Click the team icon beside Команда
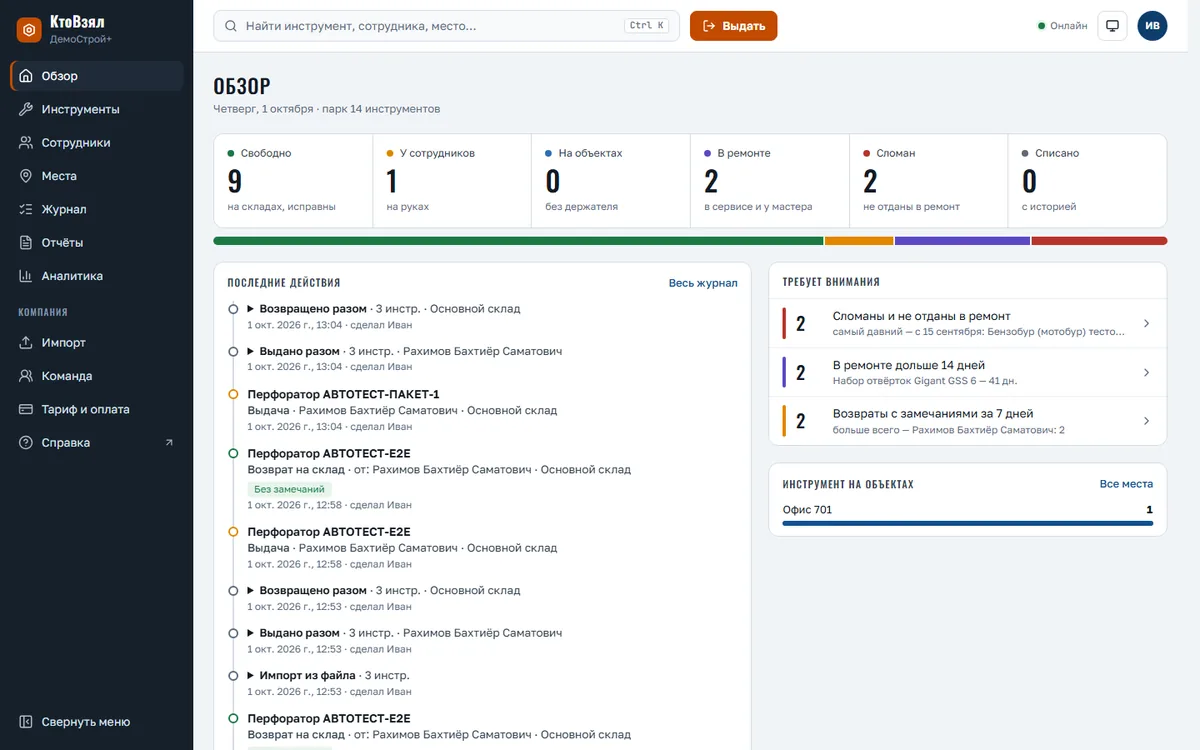Viewport: 1200px width, 750px height. (26, 376)
